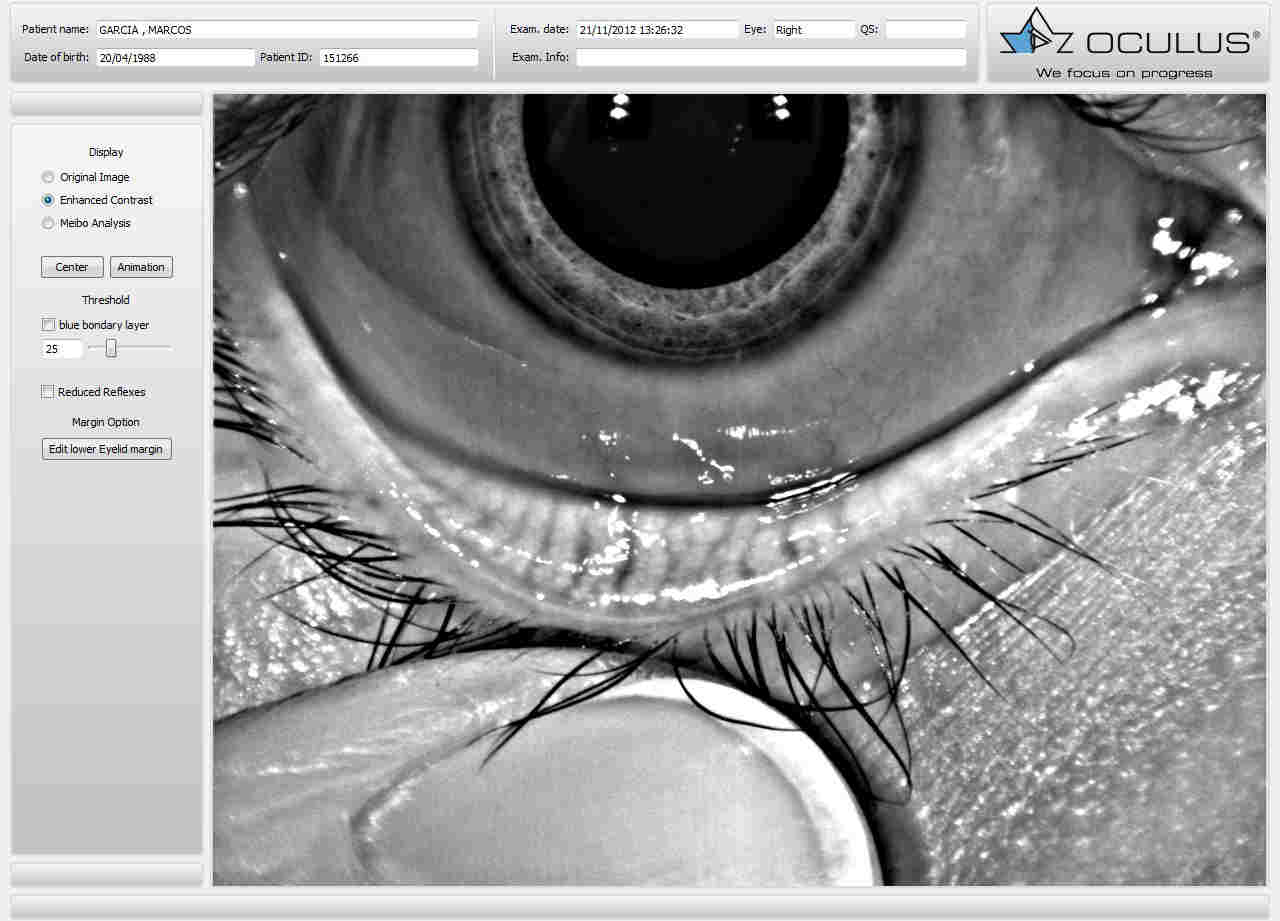The image size is (1280, 921).
Task: Select the Enhanced Contrast radio button
Action: (x=48, y=200)
